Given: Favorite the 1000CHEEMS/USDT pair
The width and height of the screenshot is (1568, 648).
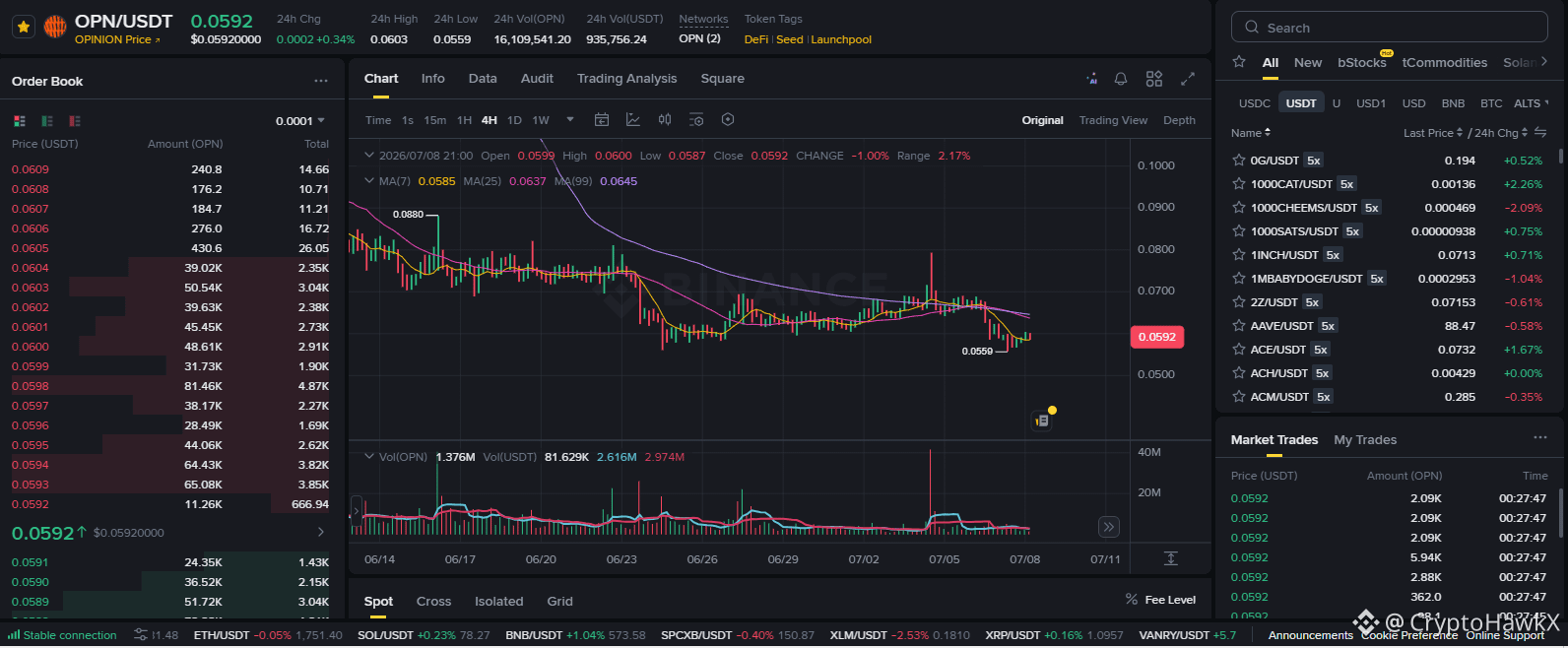Looking at the screenshot, I should 1239,207.
